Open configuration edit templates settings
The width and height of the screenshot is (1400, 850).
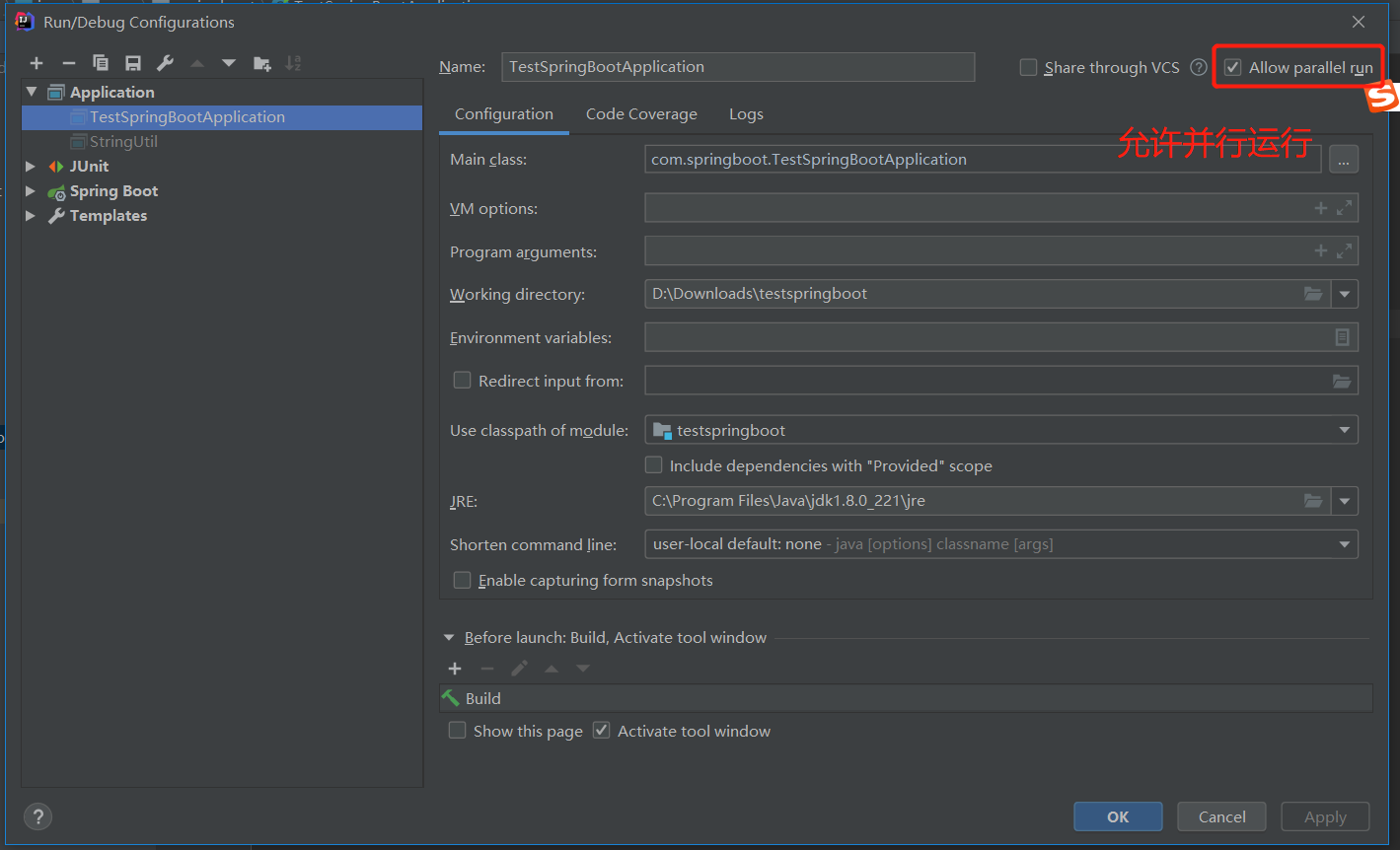coord(164,62)
